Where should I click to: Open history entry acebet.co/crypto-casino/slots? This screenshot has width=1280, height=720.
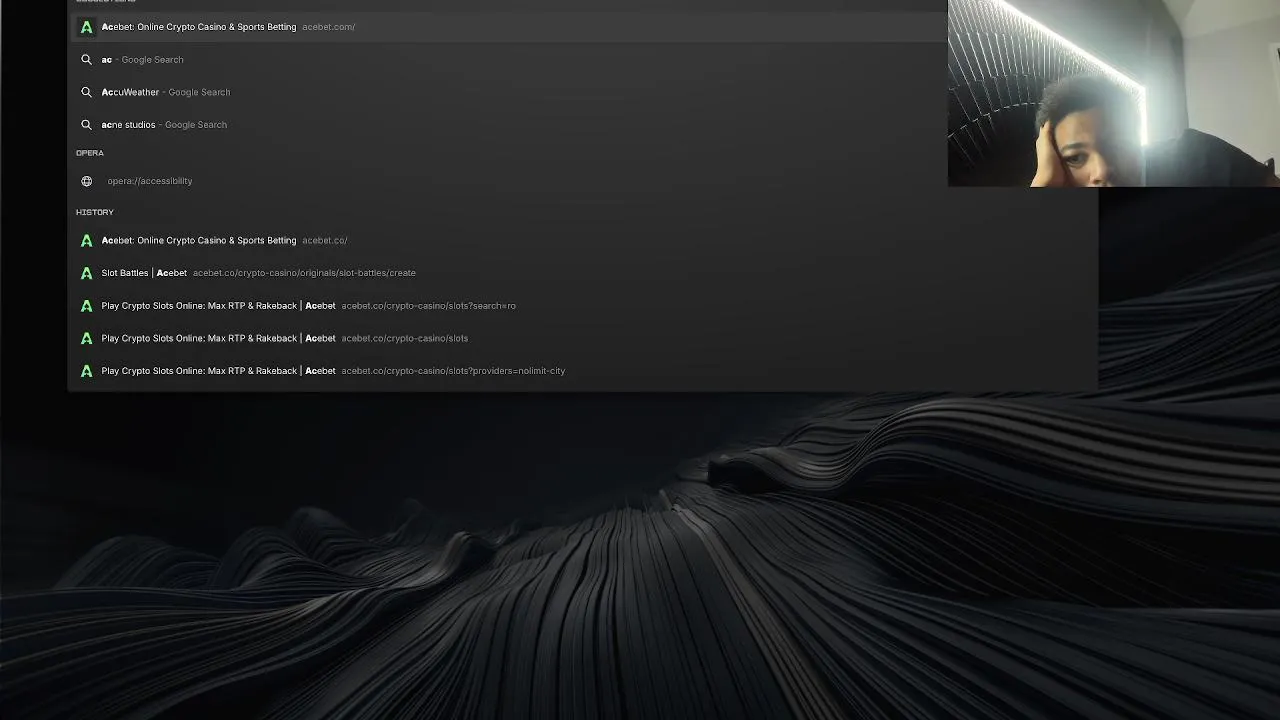click(583, 338)
